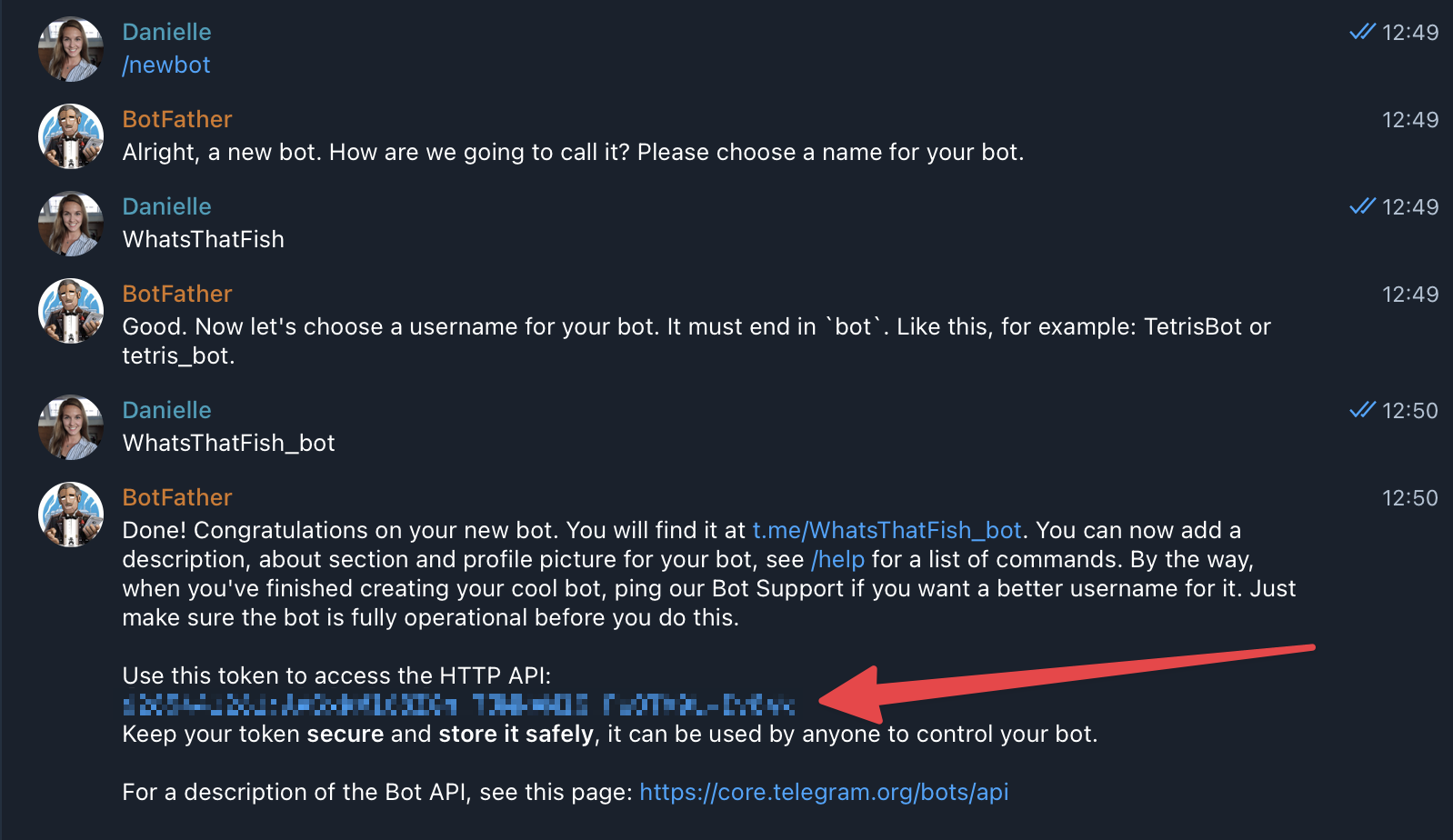
Task: Click BotFather's name on his first message
Action: 176,119
